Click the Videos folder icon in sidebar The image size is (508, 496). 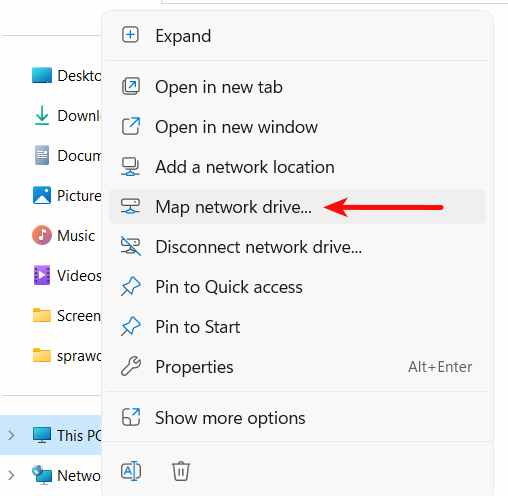[x=42, y=275]
